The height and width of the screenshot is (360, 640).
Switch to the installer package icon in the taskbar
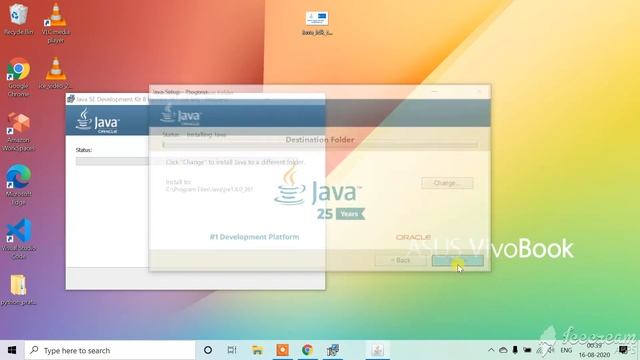coord(333,350)
